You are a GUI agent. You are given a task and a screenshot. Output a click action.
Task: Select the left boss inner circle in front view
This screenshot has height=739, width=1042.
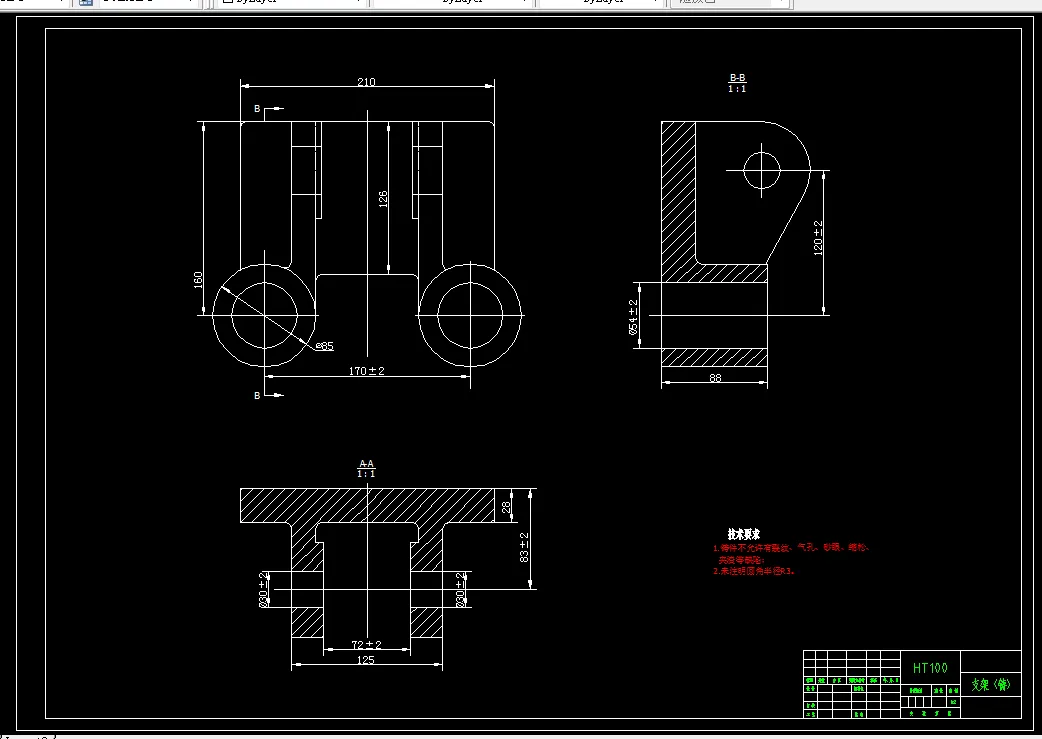coord(264,315)
